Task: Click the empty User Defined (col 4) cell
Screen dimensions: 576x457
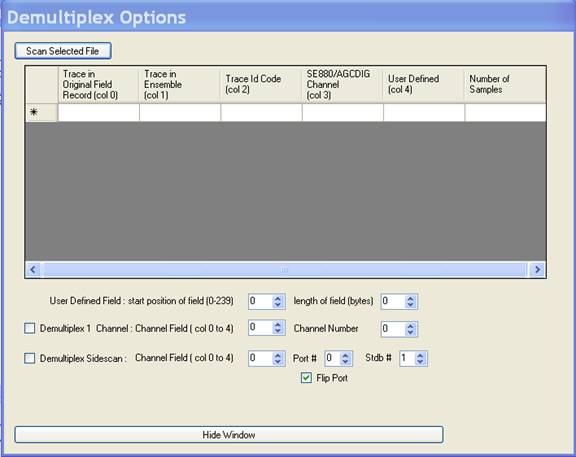Action: tap(424, 112)
